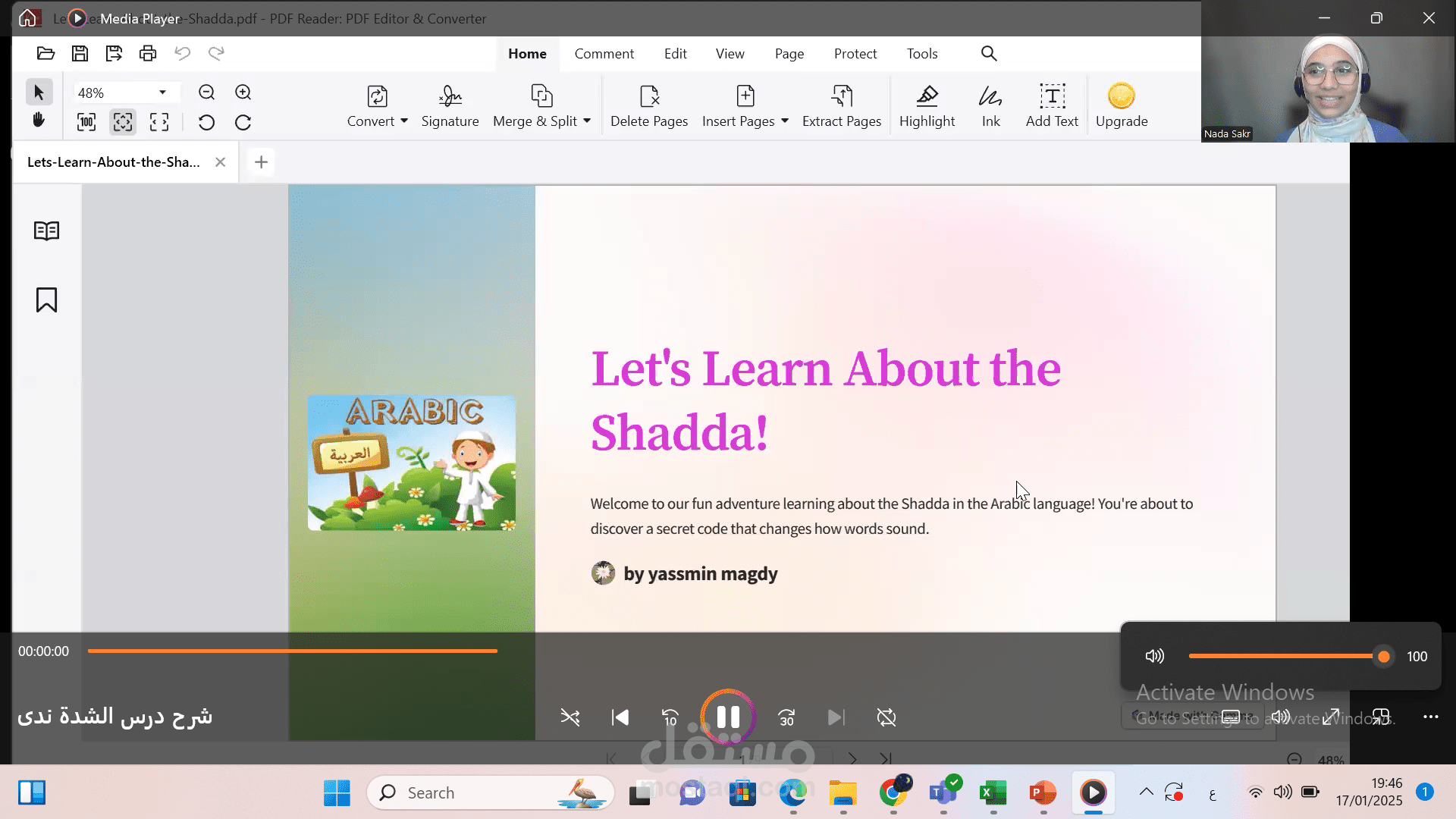Open the Protect menu tab
The width and height of the screenshot is (1456, 819).
coord(855,54)
